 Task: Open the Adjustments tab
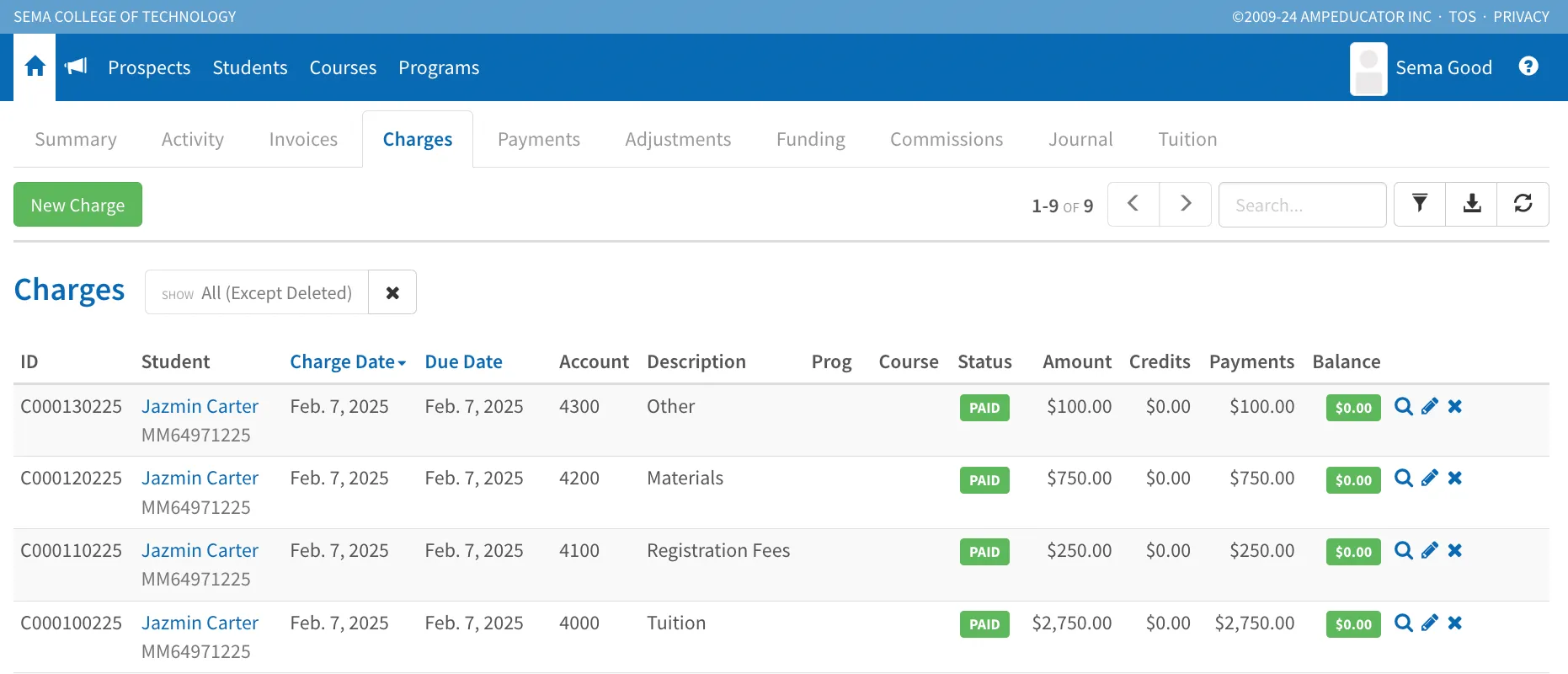click(678, 139)
